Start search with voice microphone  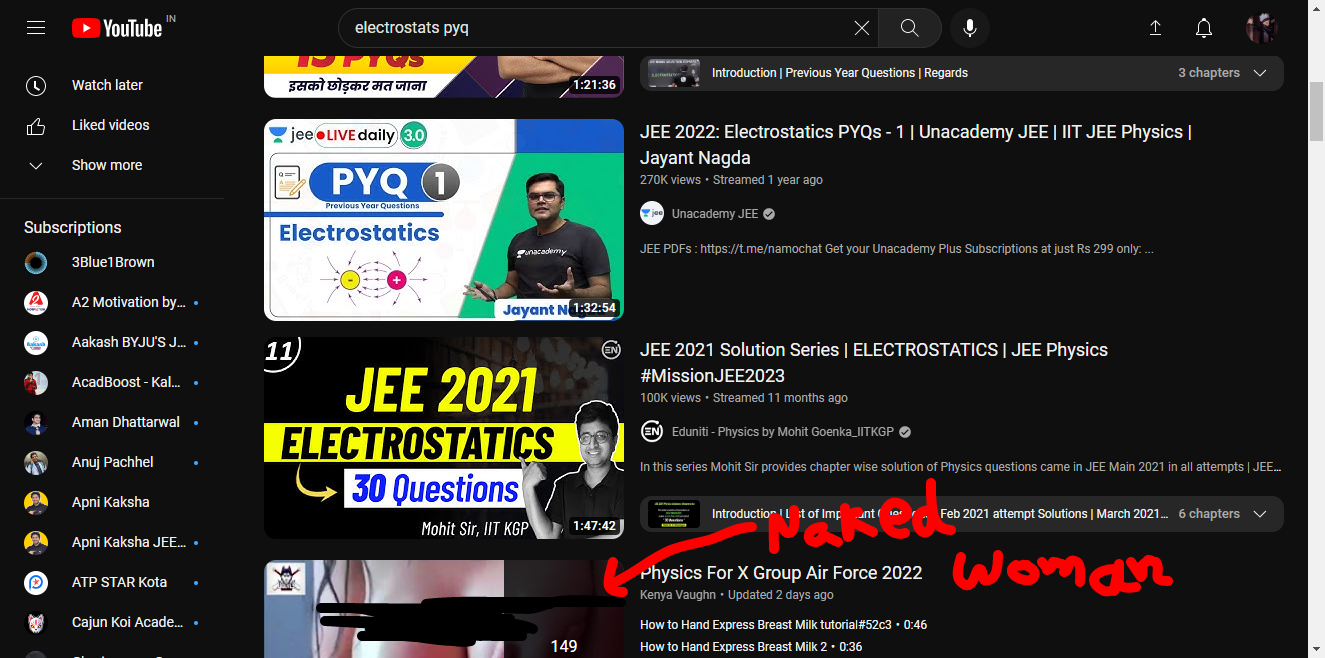point(969,28)
